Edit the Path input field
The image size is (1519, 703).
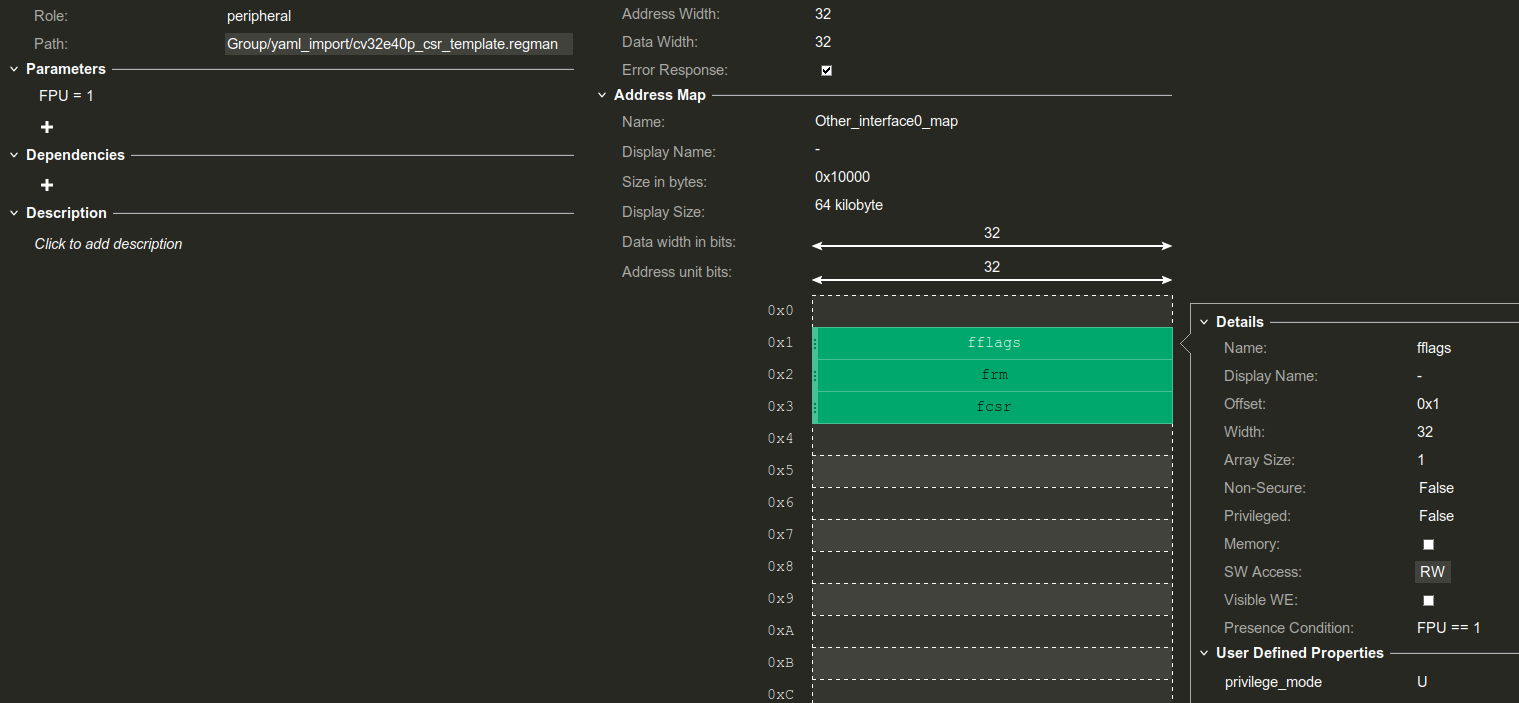398,44
